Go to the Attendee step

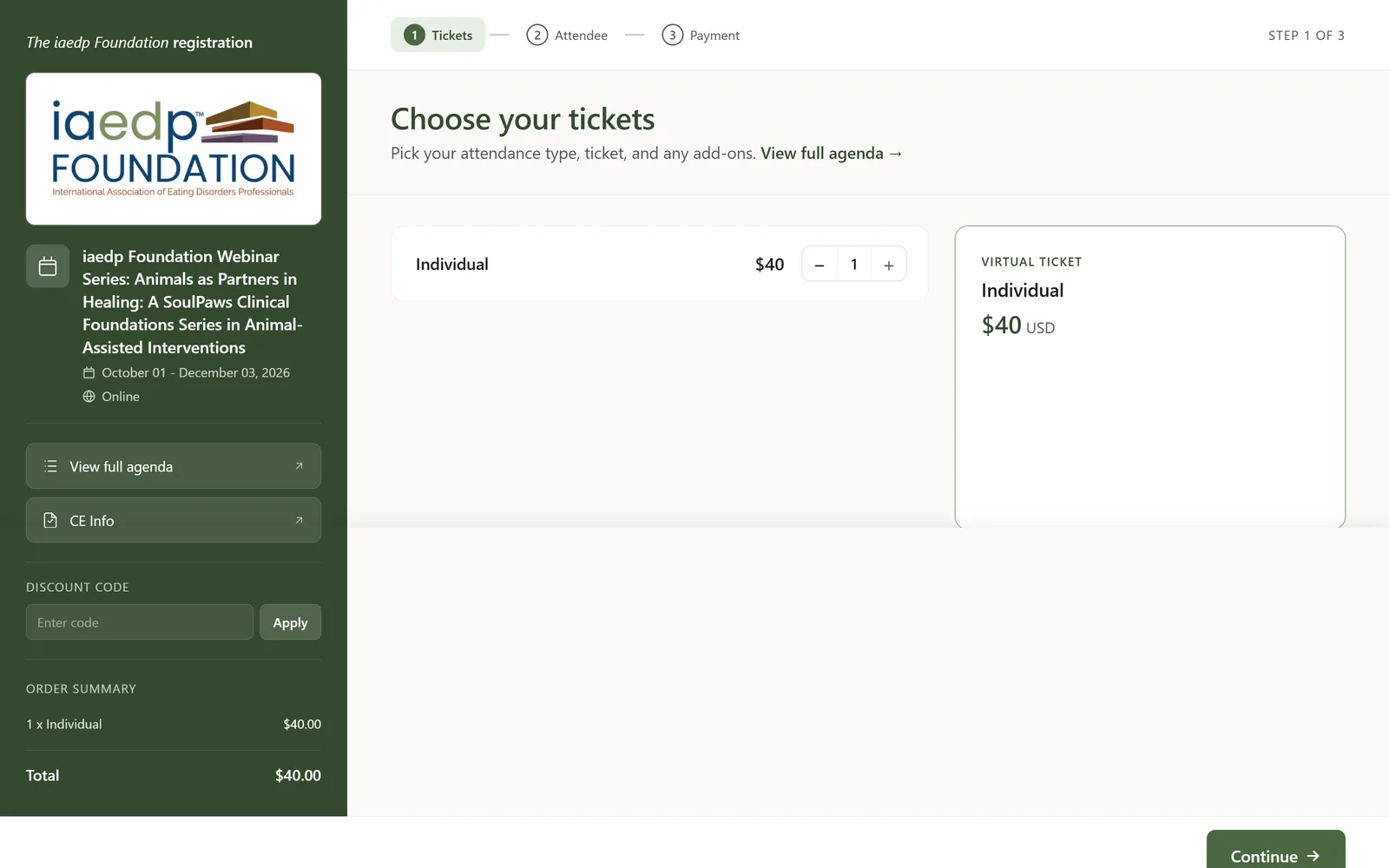(x=567, y=36)
